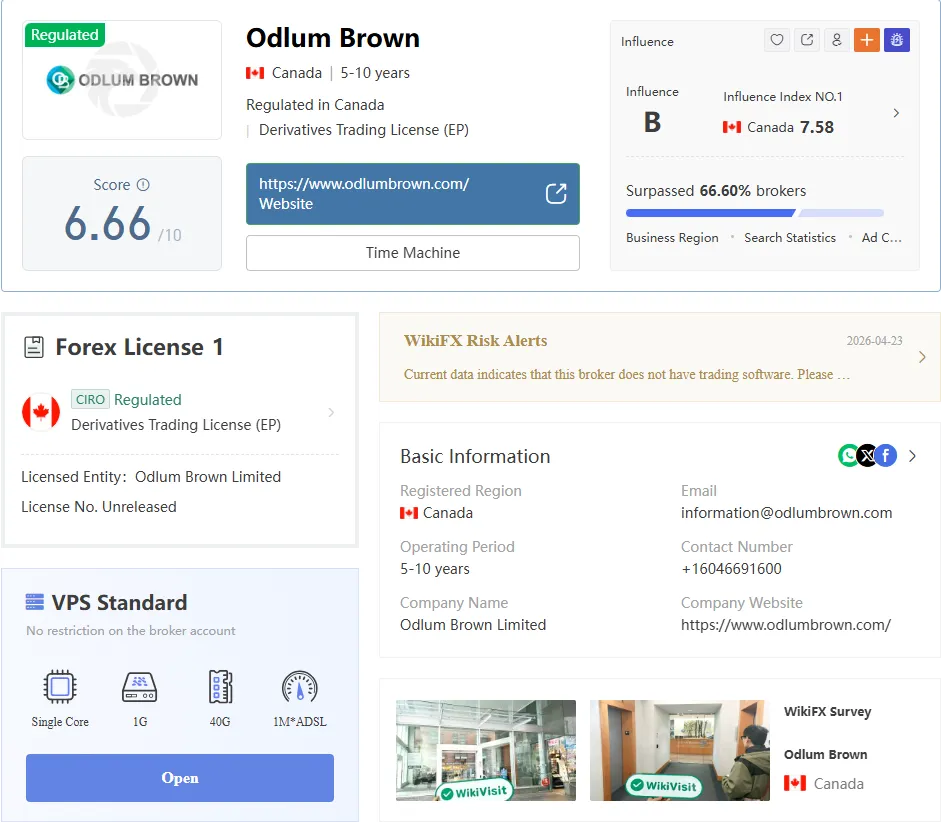Viewport: 941px width, 822px height.
Task: Click the Canada flag beside the broker's country
Action: pos(255,73)
